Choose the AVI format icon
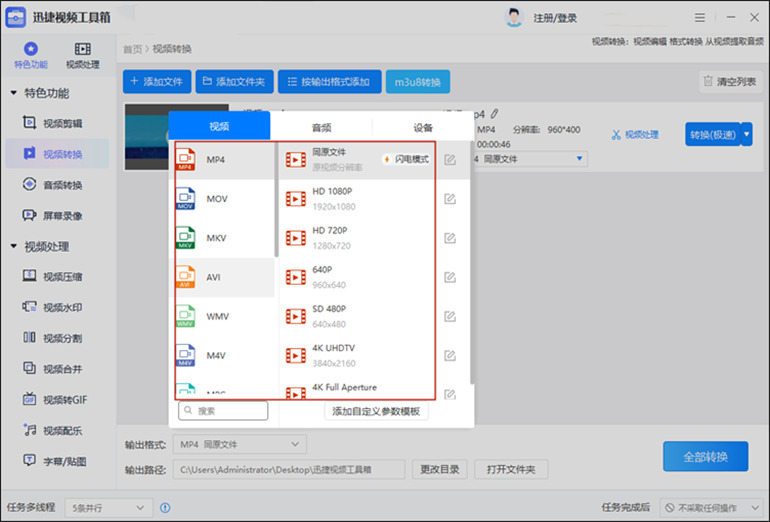This screenshot has height=522, width=770. (x=186, y=277)
